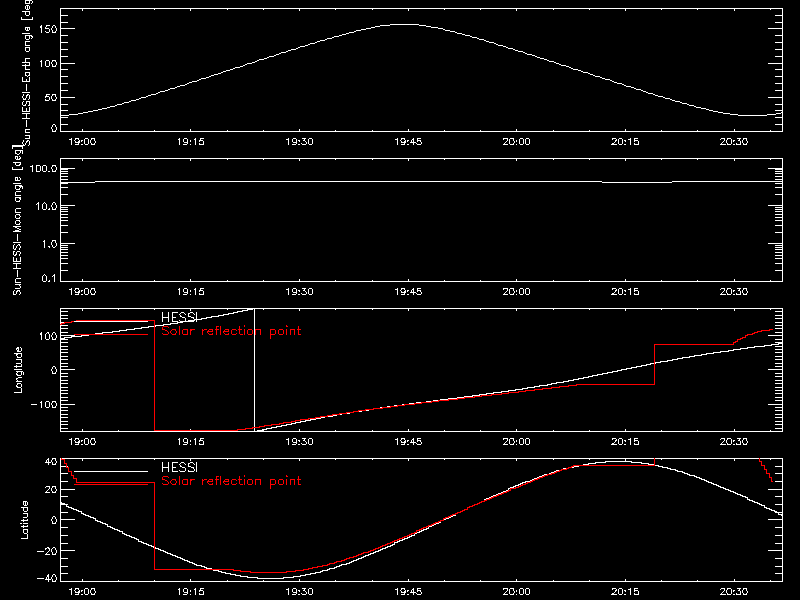The height and width of the screenshot is (600, 800).
Task: Click the Latitude axis title
Action: click(24, 520)
